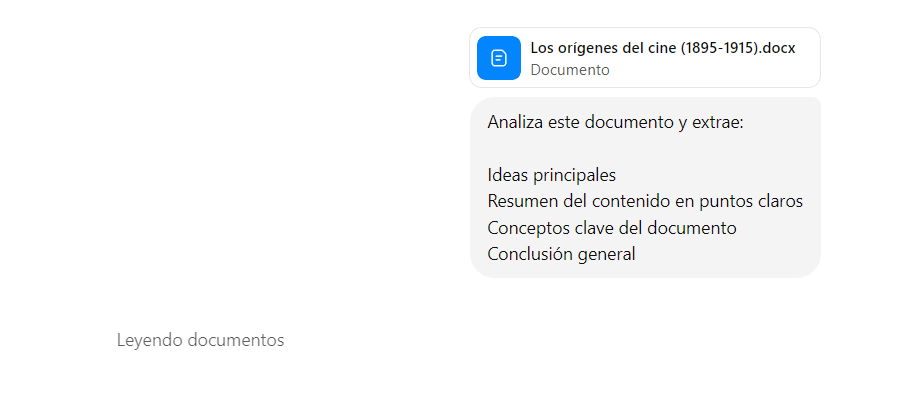Click the "Leyendo documentos" status text
913x403 pixels.
200,340
